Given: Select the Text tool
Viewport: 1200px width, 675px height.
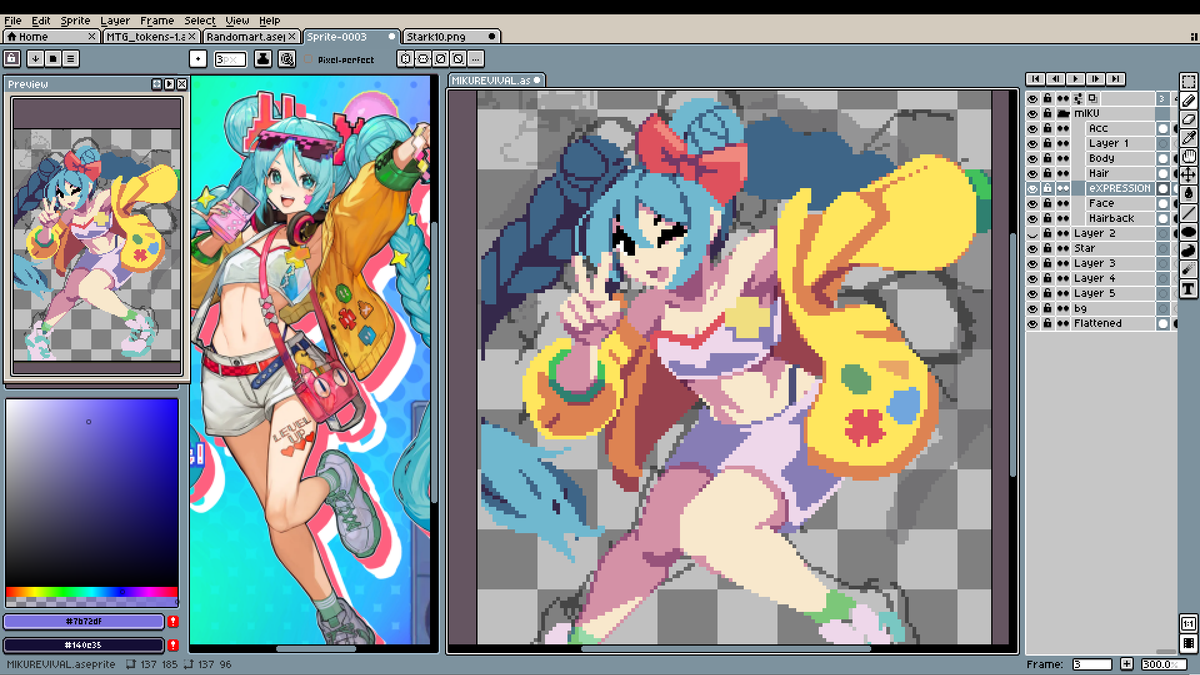Looking at the screenshot, I should 1188,289.
